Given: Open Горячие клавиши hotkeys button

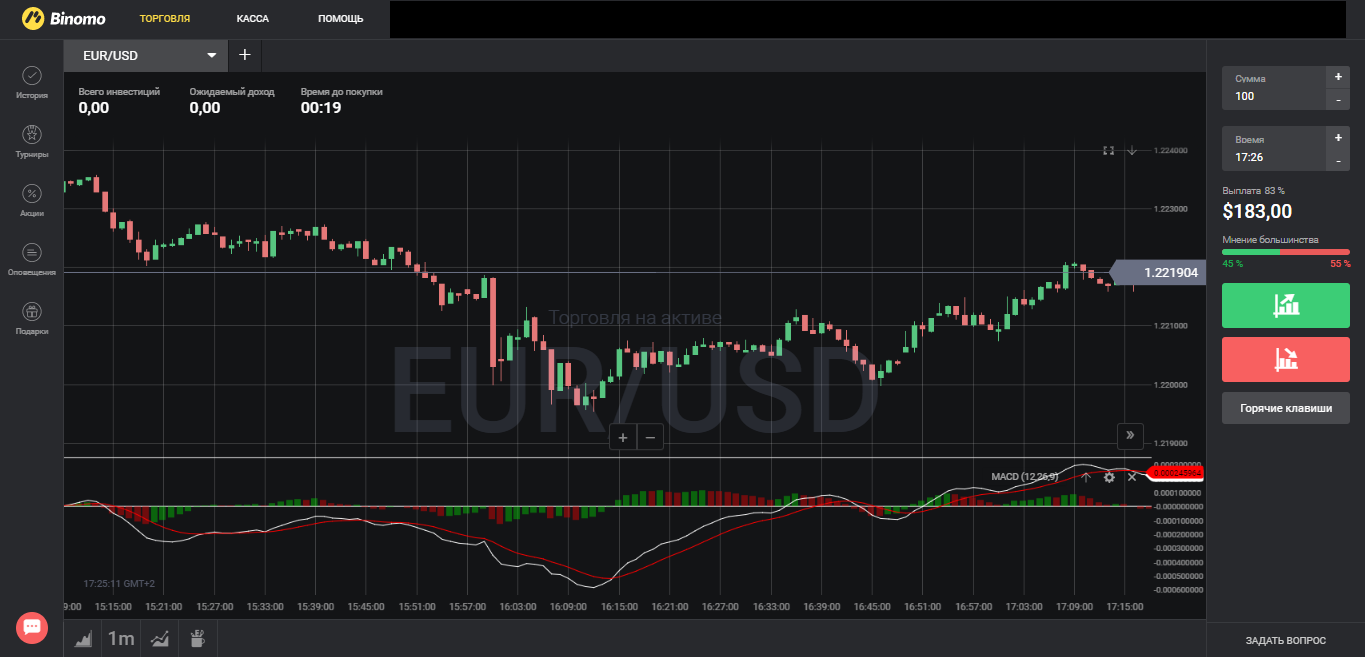Looking at the screenshot, I should click(1286, 408).
